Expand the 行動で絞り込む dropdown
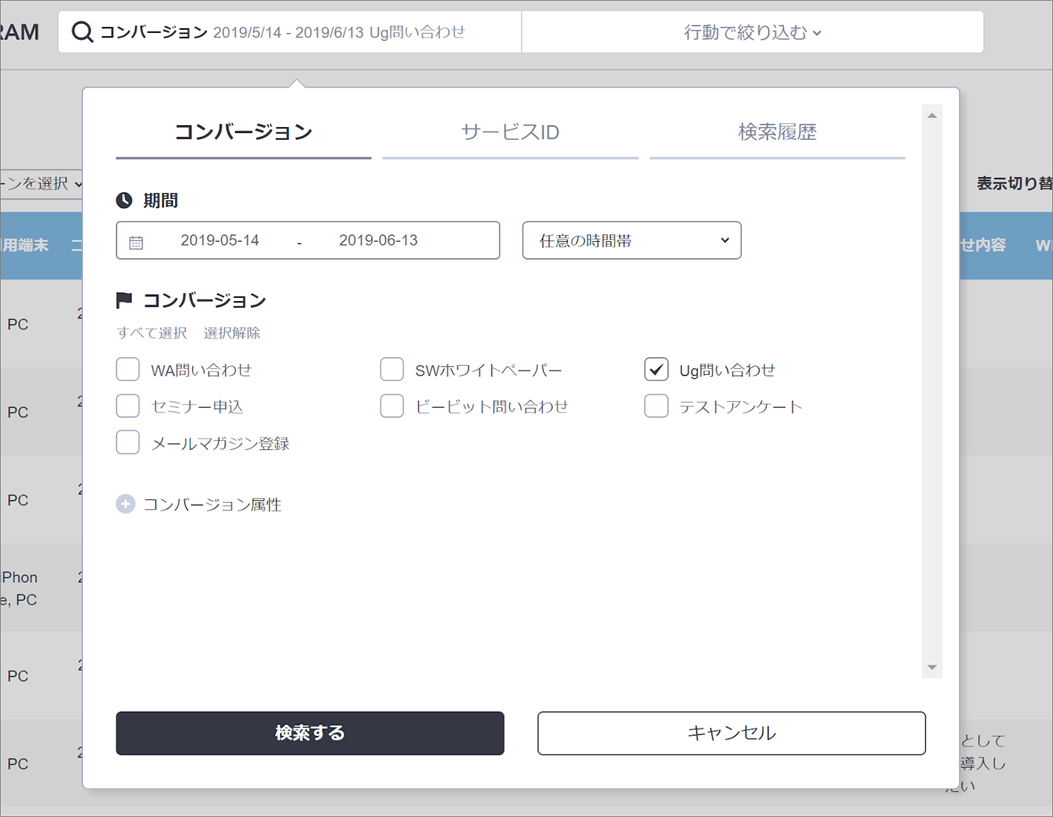 click(752, 32)
